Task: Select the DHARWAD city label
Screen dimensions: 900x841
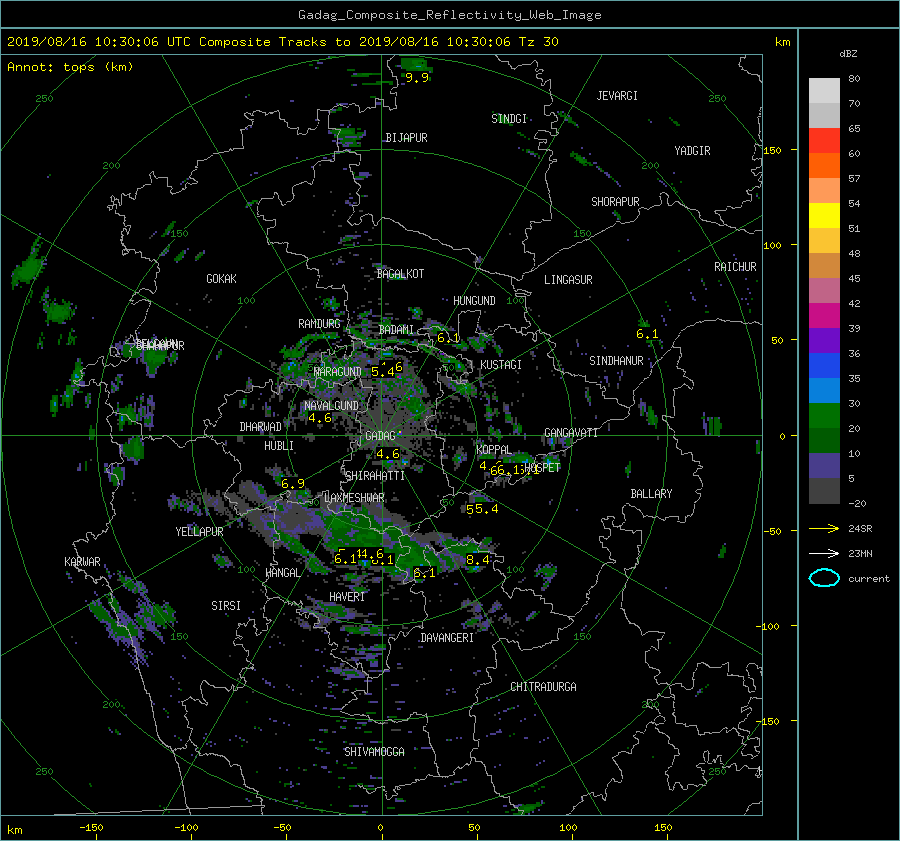Action: 261,427
